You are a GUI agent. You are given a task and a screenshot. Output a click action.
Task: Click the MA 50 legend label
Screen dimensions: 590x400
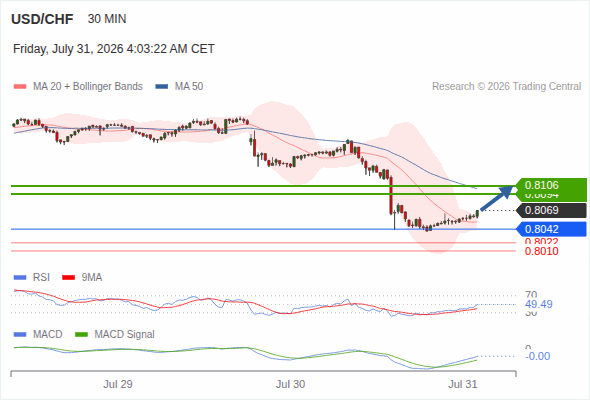[x=189, y=87]
